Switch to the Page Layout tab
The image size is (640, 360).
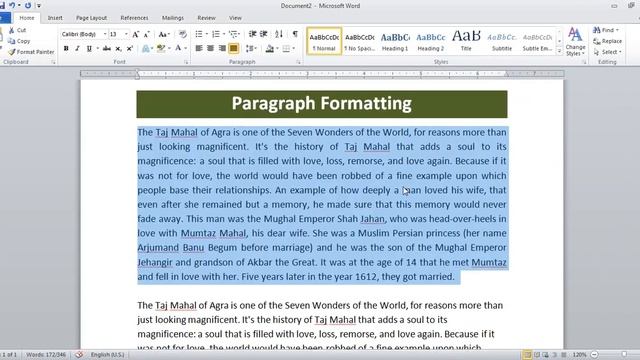pyautogui.click(x=91, y=18)
